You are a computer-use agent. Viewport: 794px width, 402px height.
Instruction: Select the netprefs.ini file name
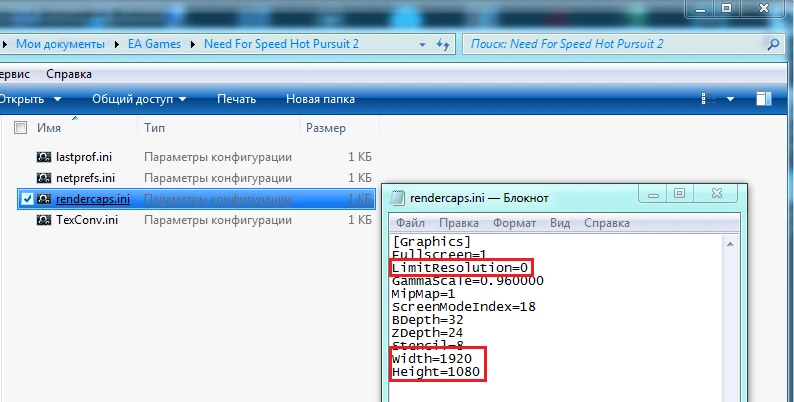coord(86,178)
